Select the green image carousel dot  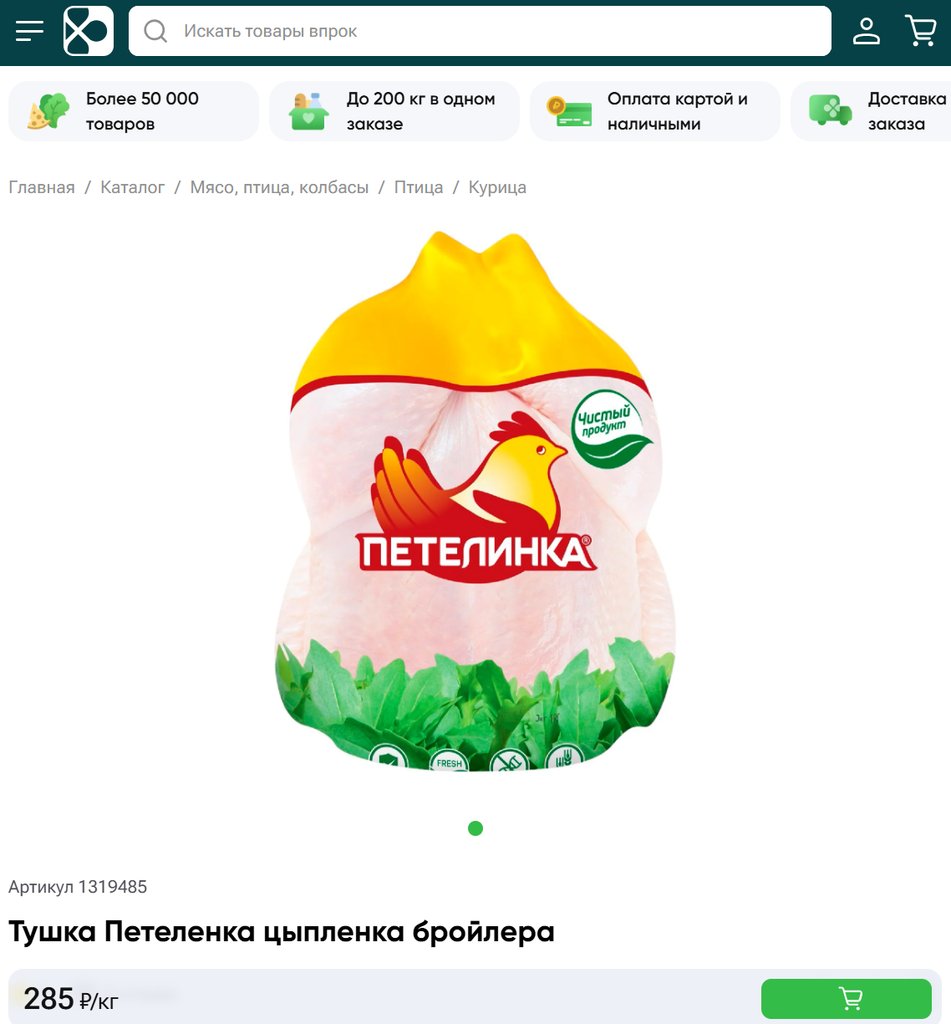(x=476, y=828)
